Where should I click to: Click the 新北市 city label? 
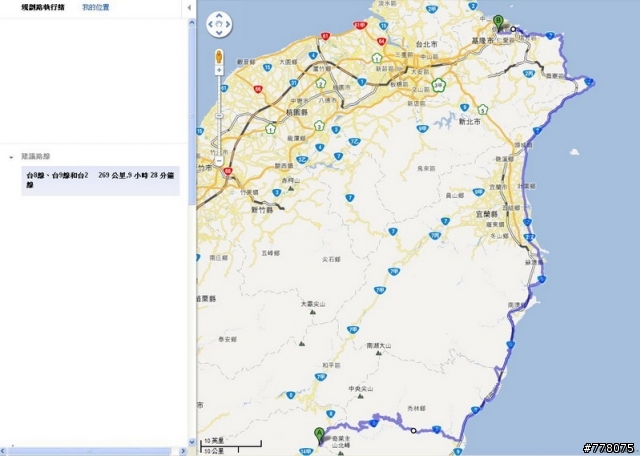click(x=470, y=121)
